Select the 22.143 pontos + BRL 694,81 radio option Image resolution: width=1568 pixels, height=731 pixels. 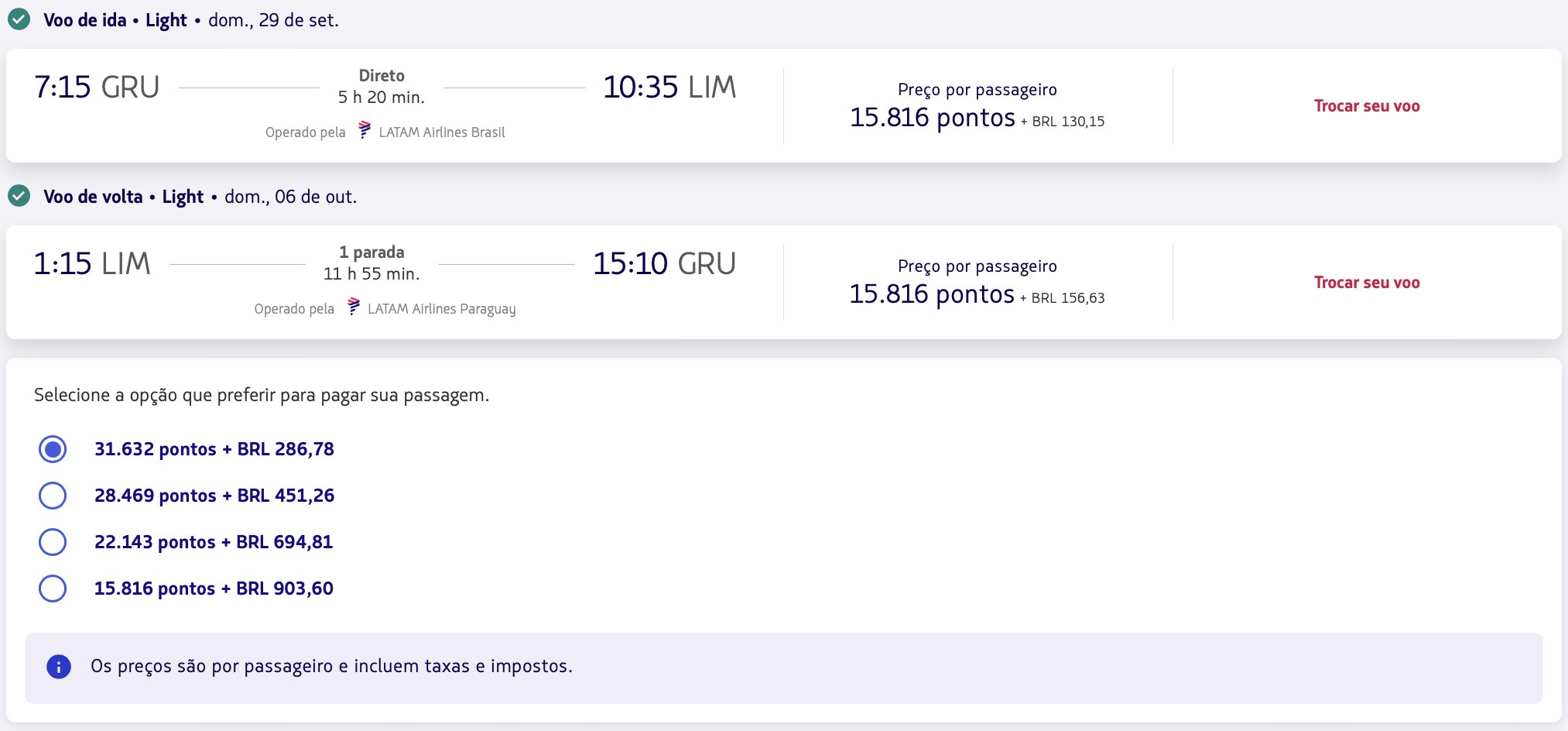[53, 542]
